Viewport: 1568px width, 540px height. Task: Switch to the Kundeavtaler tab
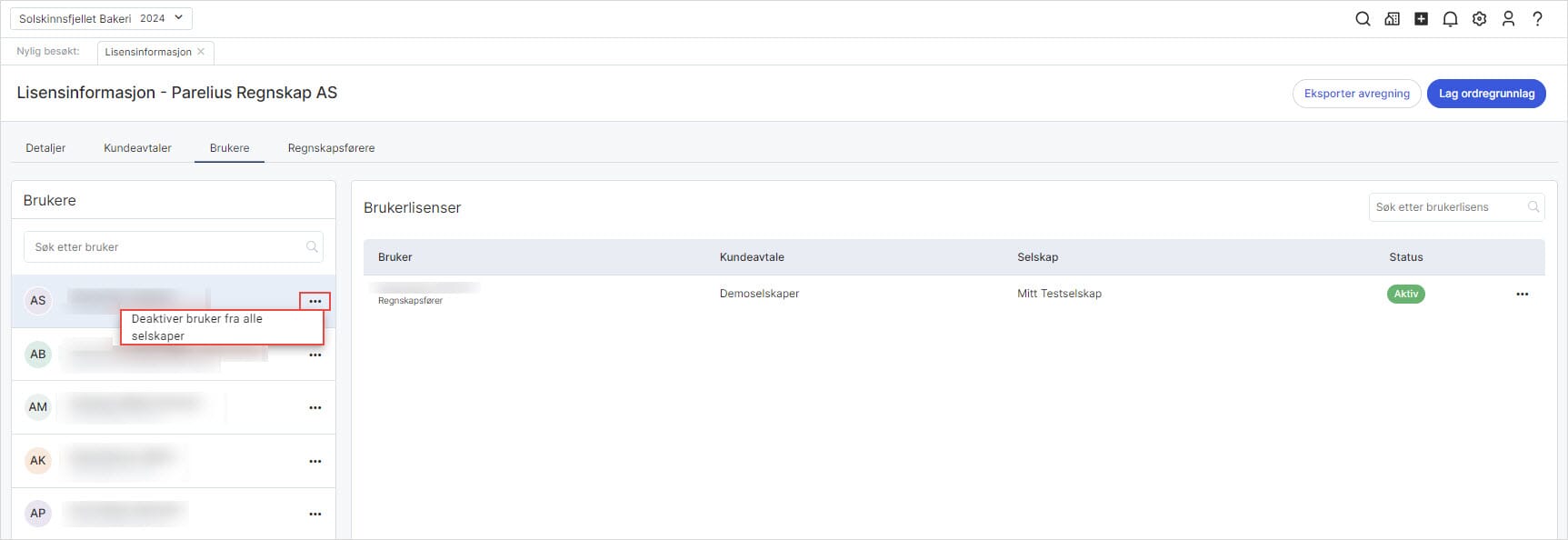[137, 148]
